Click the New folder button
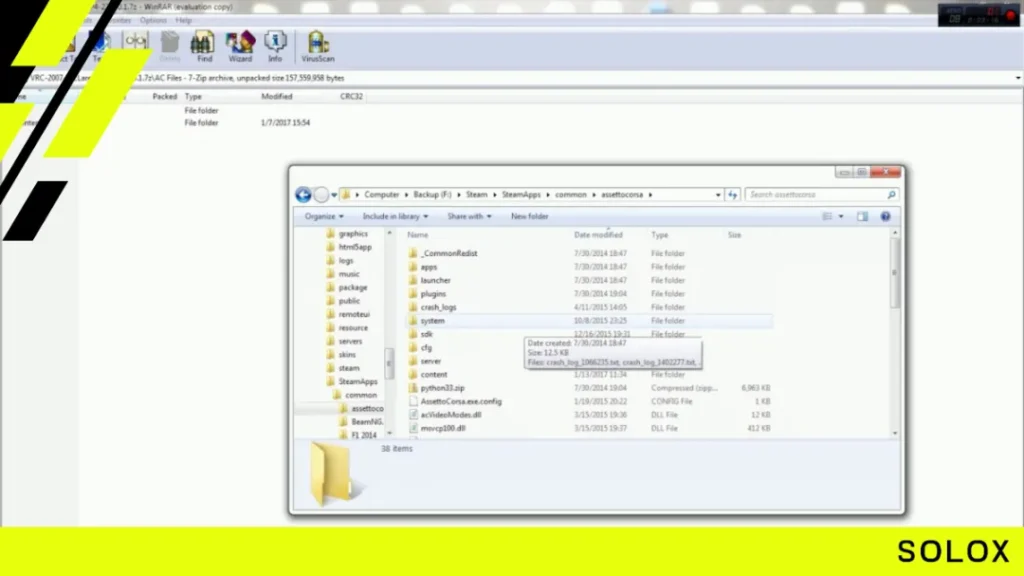Viewport: 1024px width, 576px height. tap(530, 216)
